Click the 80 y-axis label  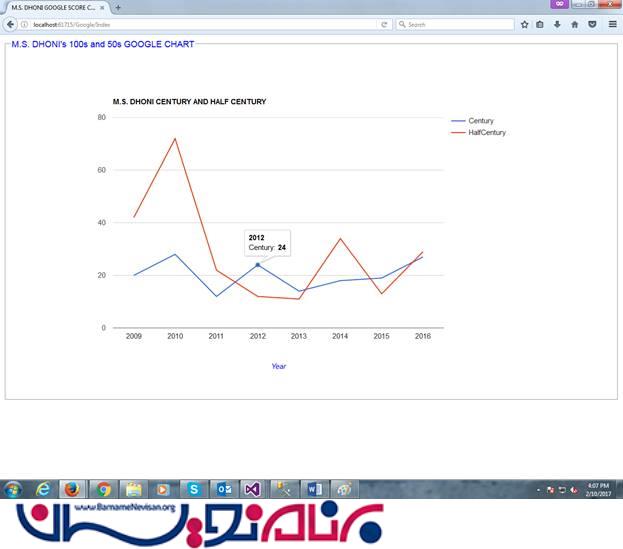click(102, 117)
